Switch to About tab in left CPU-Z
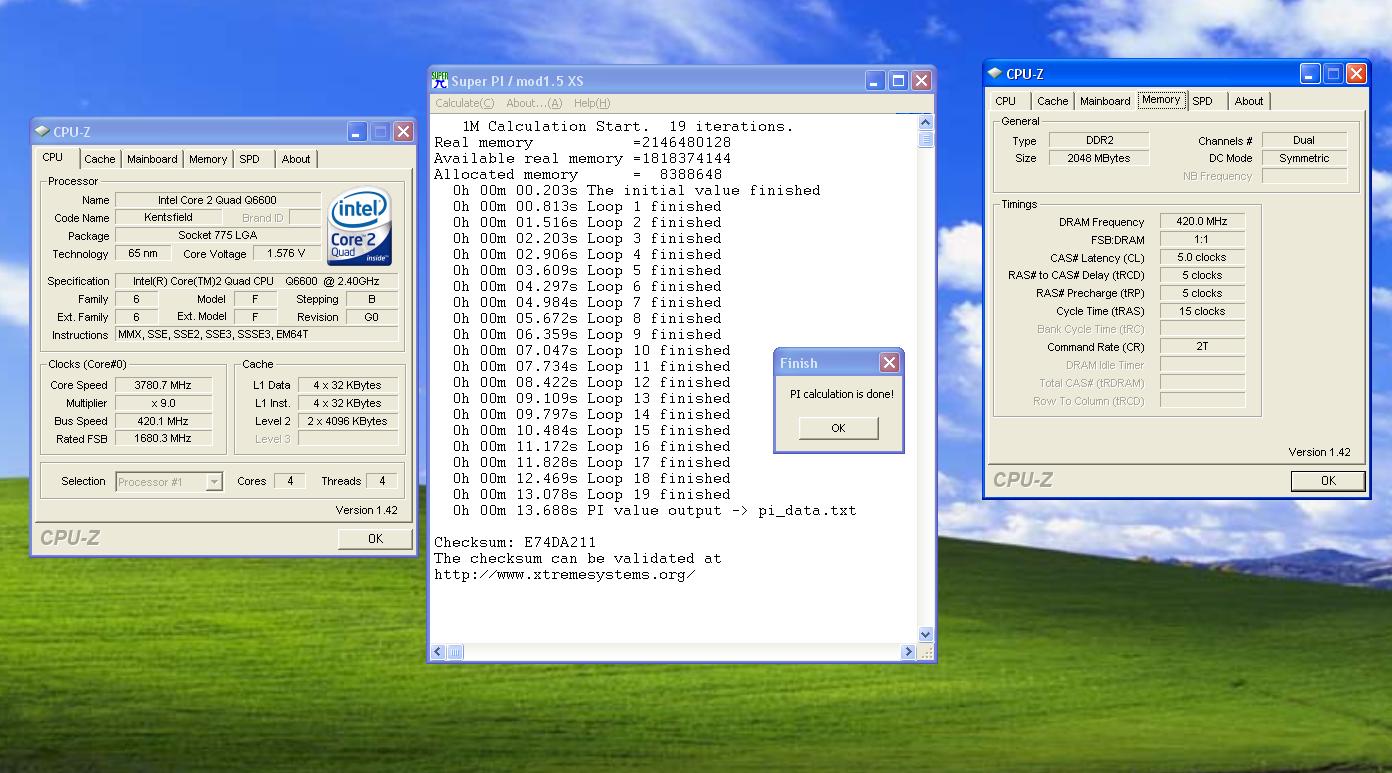1392x773 pixels. point(296,159)
